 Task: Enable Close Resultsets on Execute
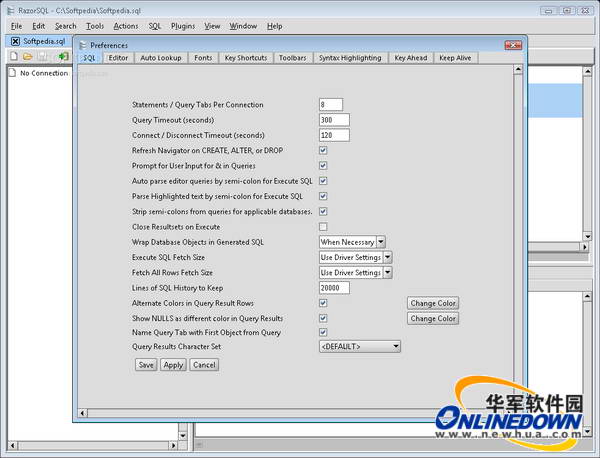pyautogui.click(x=323, y=227)
